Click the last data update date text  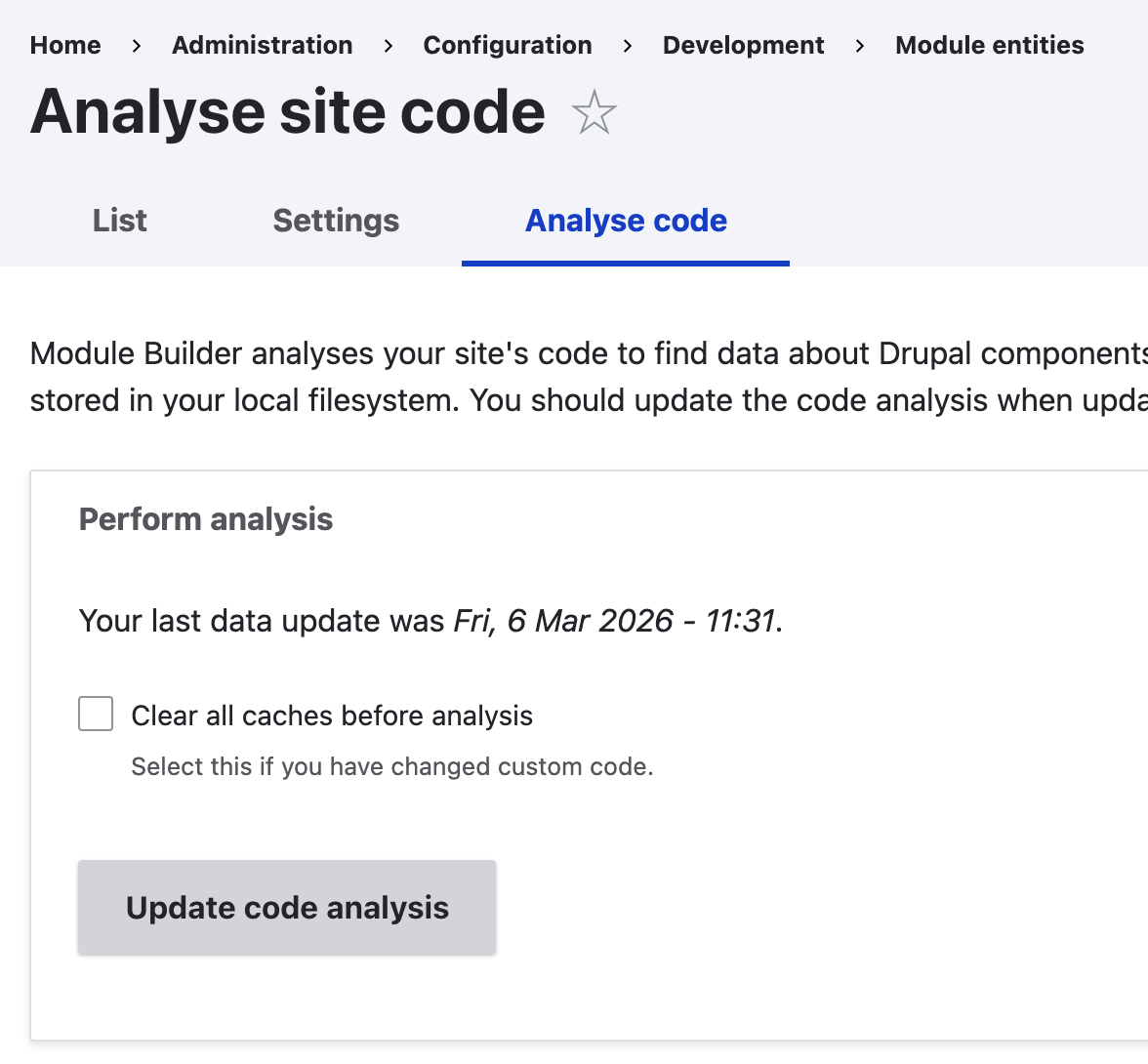pyautogui.click(x=617, y=621)
